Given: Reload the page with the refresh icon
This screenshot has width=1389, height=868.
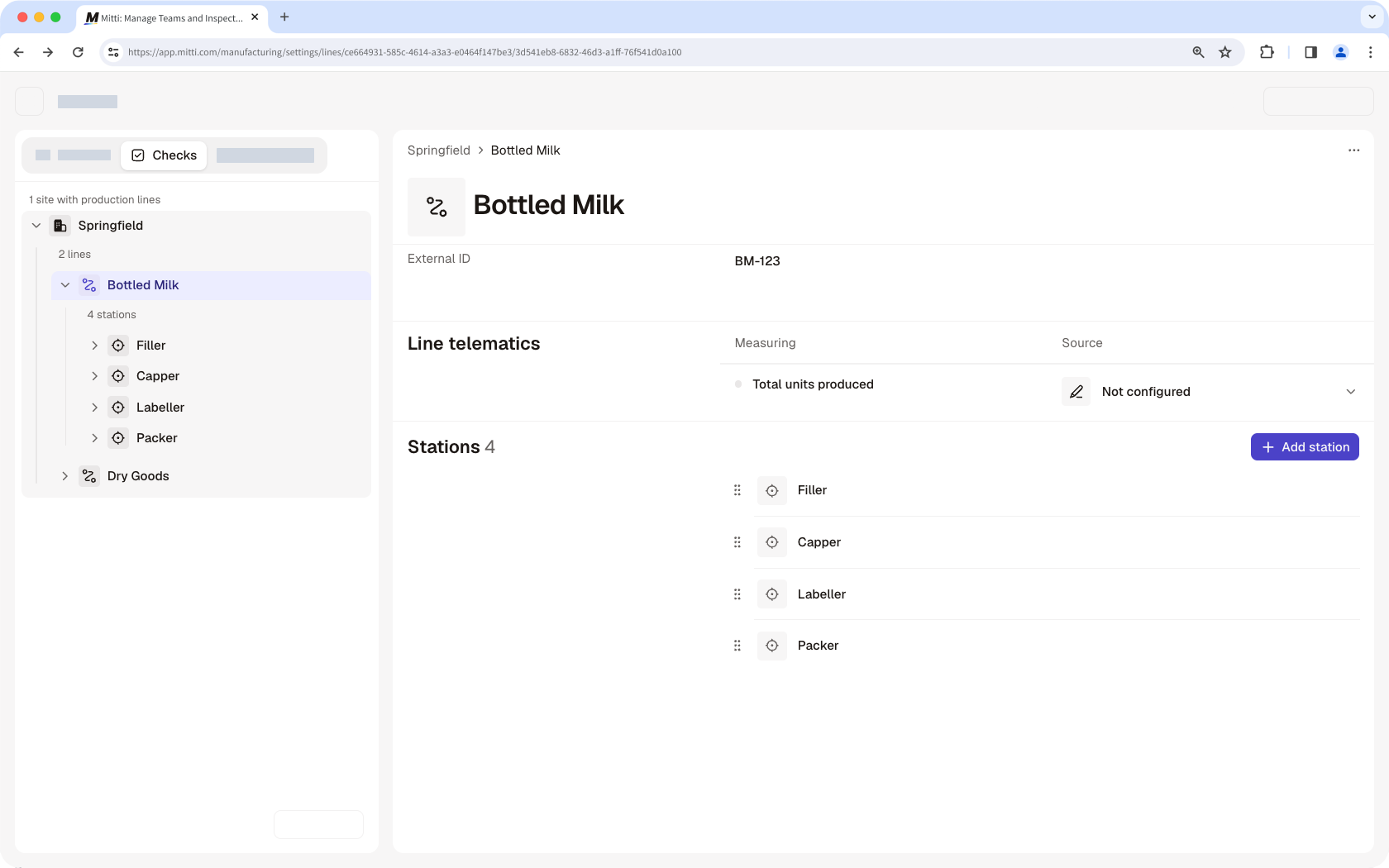Looking at the screenshot, I should (x=78, y=52).
